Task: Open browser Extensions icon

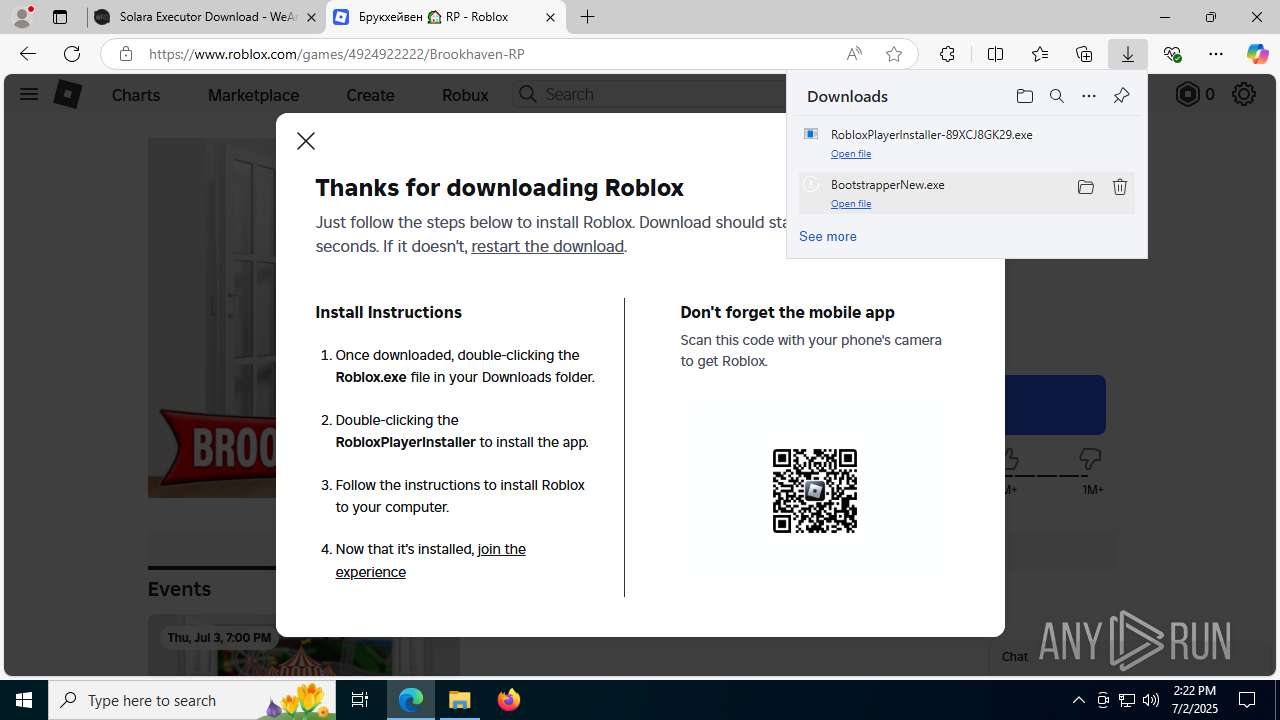Action: pos(947,54)
